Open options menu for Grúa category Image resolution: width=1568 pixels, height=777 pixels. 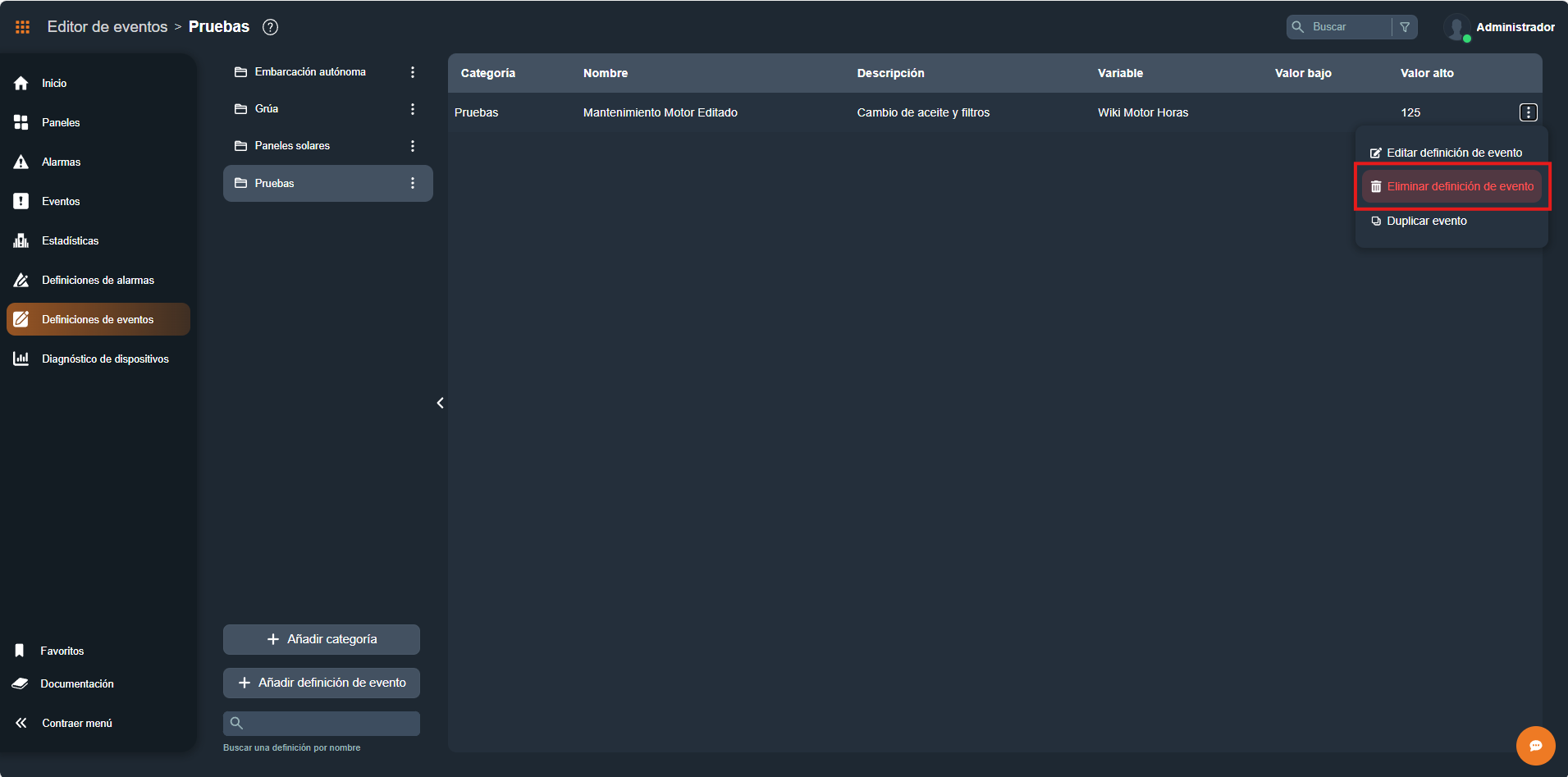click(x=413, y=109)
